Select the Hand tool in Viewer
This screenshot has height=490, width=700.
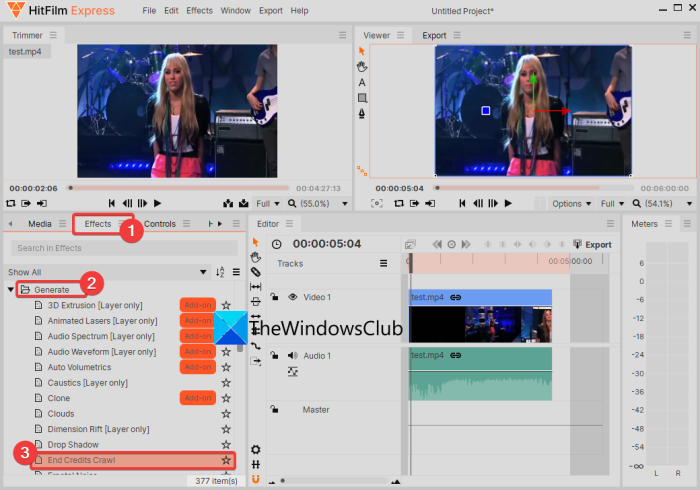[362, 66]
